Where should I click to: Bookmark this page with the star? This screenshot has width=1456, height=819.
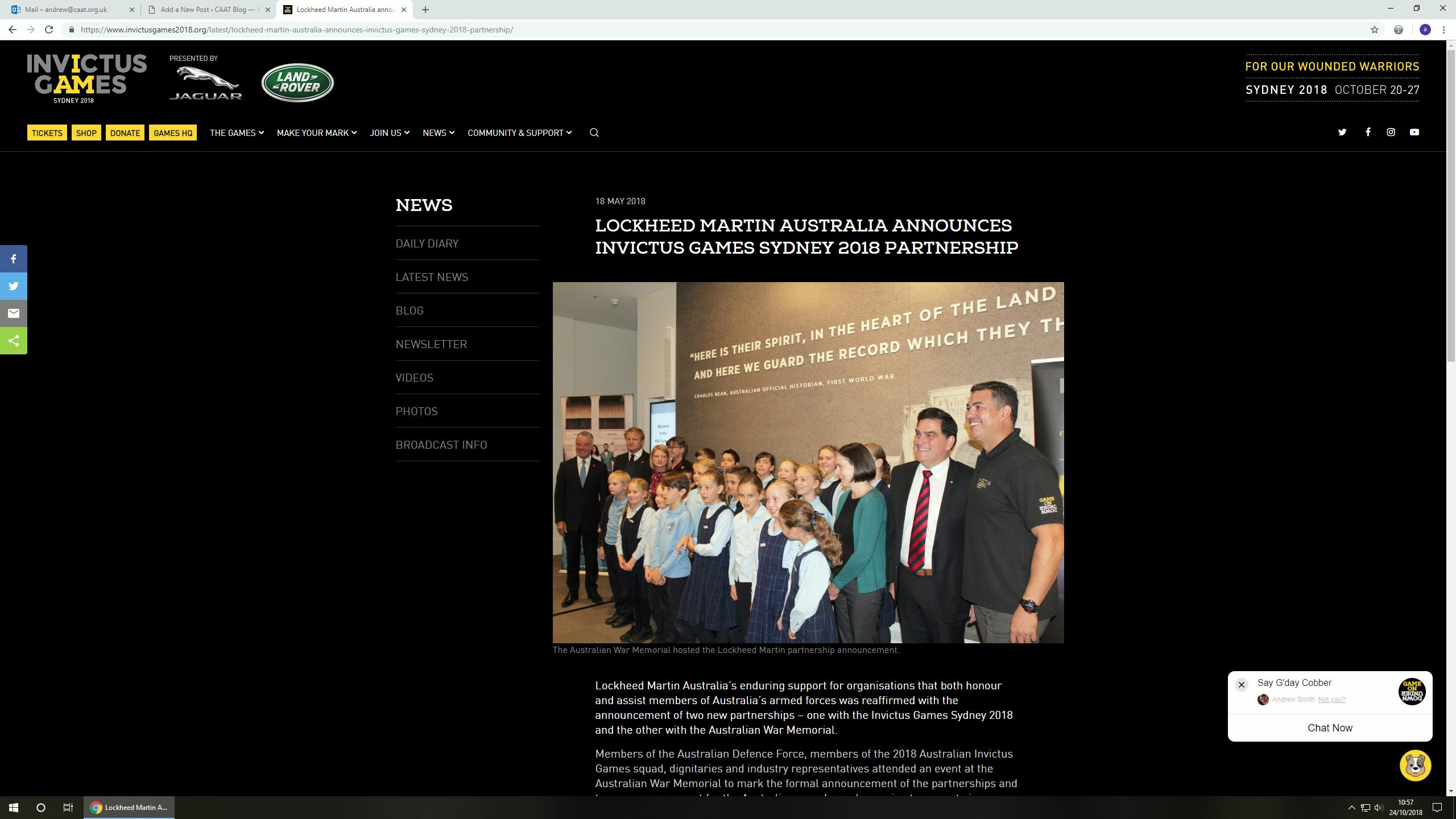(1375, 30)
